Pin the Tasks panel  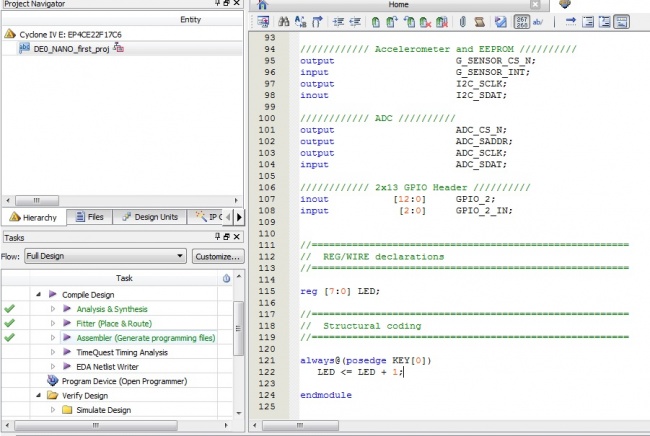pos(217,236)
